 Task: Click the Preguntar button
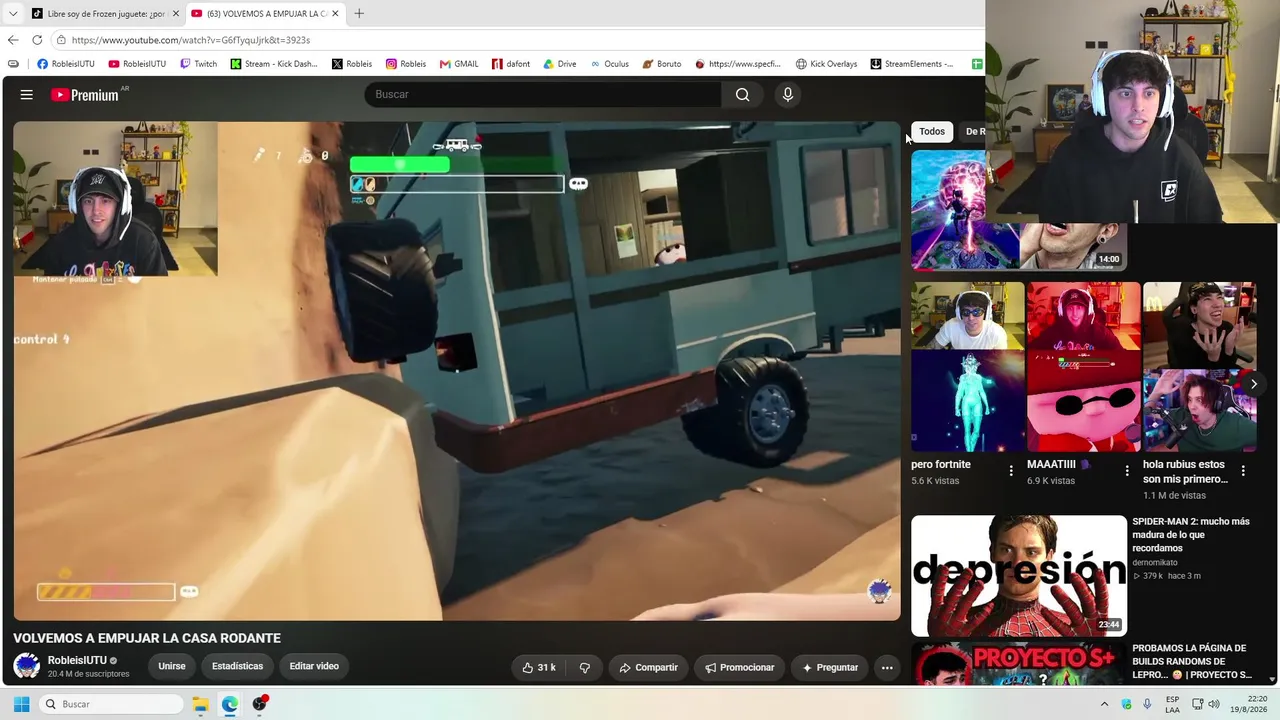click(830, 668)
